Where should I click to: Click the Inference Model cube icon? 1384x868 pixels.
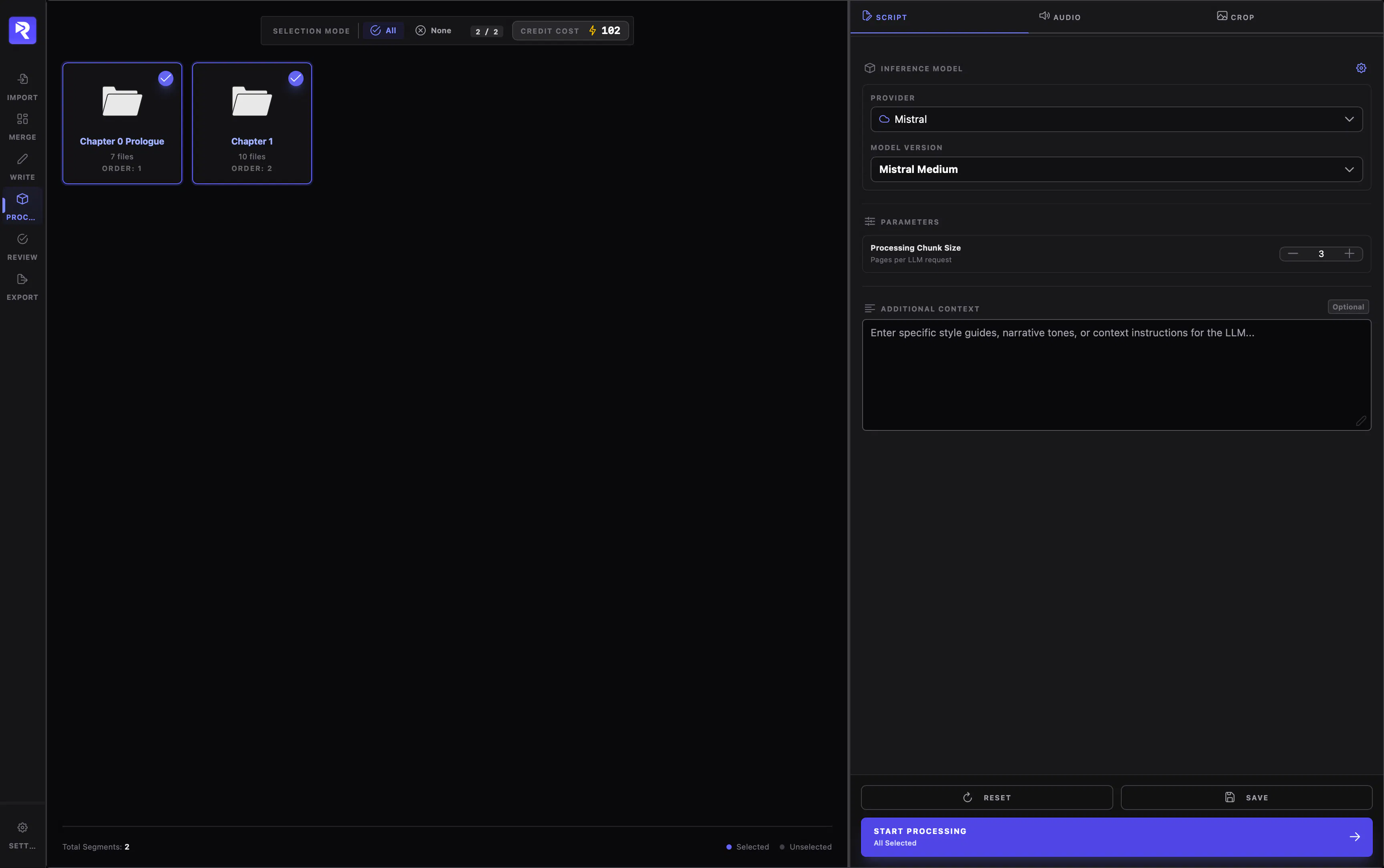(x=870, y=68)
